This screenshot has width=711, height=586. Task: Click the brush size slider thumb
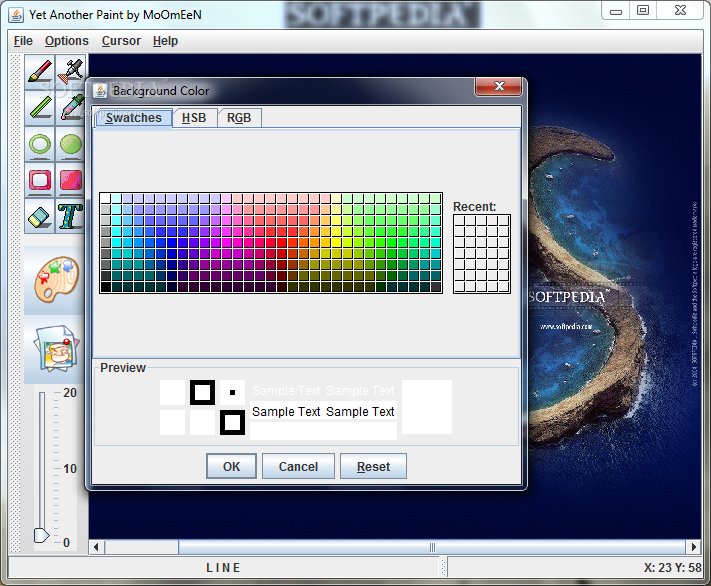click(x=41, y=536)
